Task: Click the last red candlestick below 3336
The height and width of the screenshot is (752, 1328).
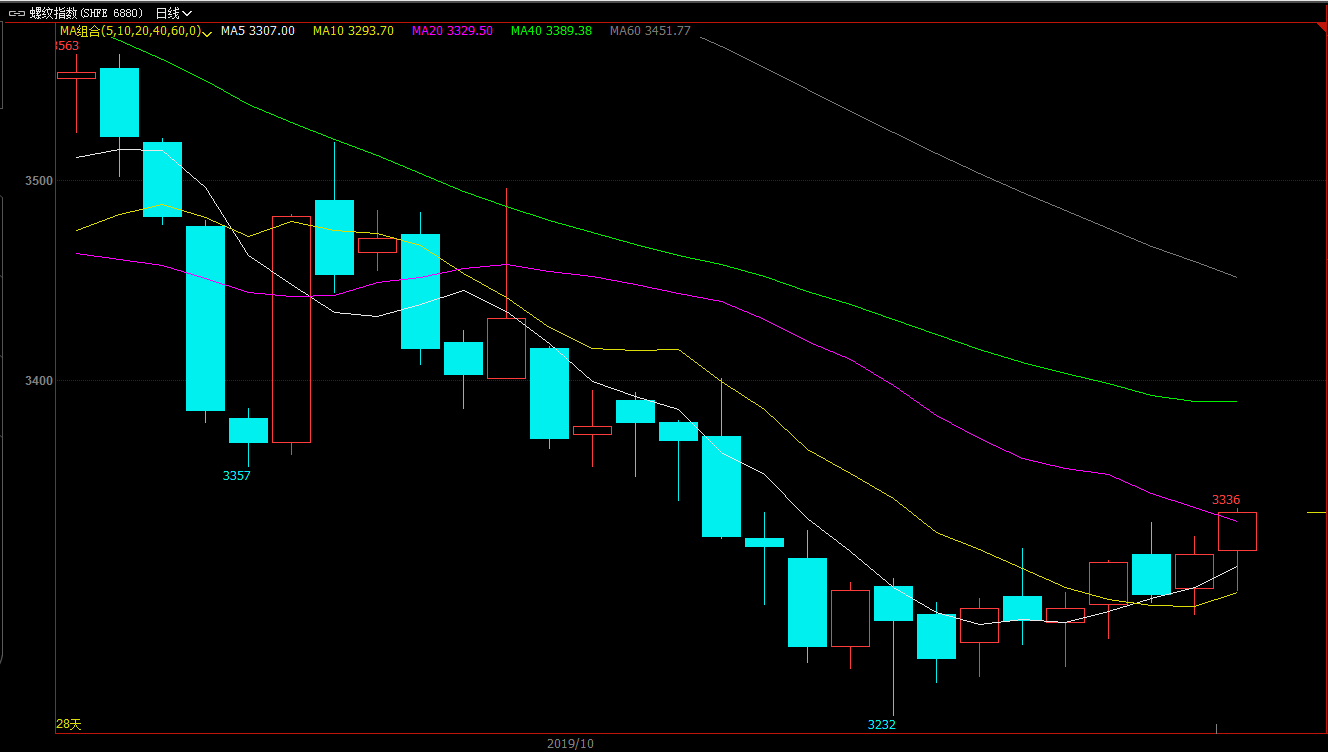Action: click(x=1237, y=531)
